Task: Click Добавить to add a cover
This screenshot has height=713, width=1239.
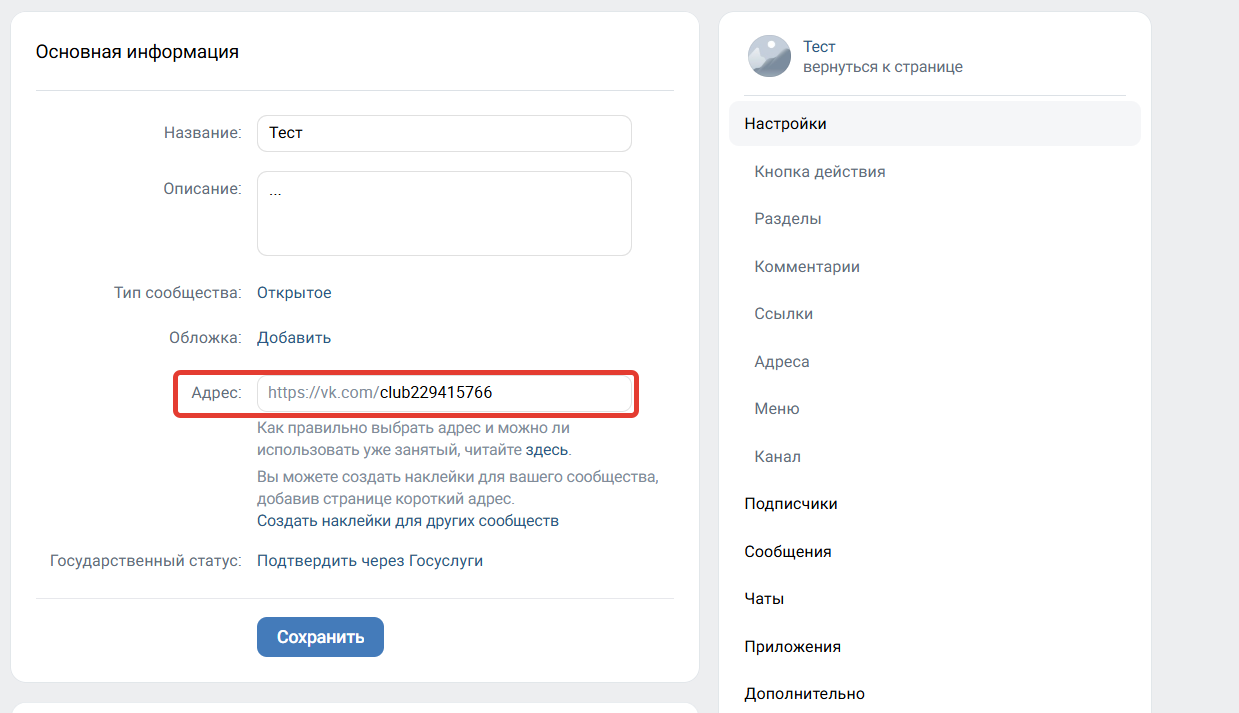Action: (x=294, y=338)
